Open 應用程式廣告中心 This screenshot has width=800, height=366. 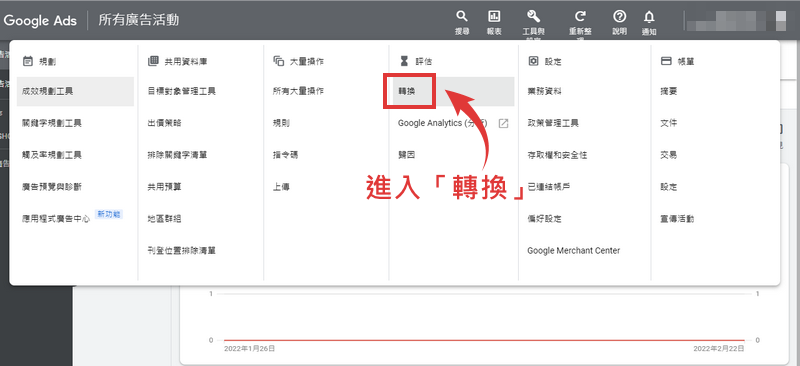[56, 218]
